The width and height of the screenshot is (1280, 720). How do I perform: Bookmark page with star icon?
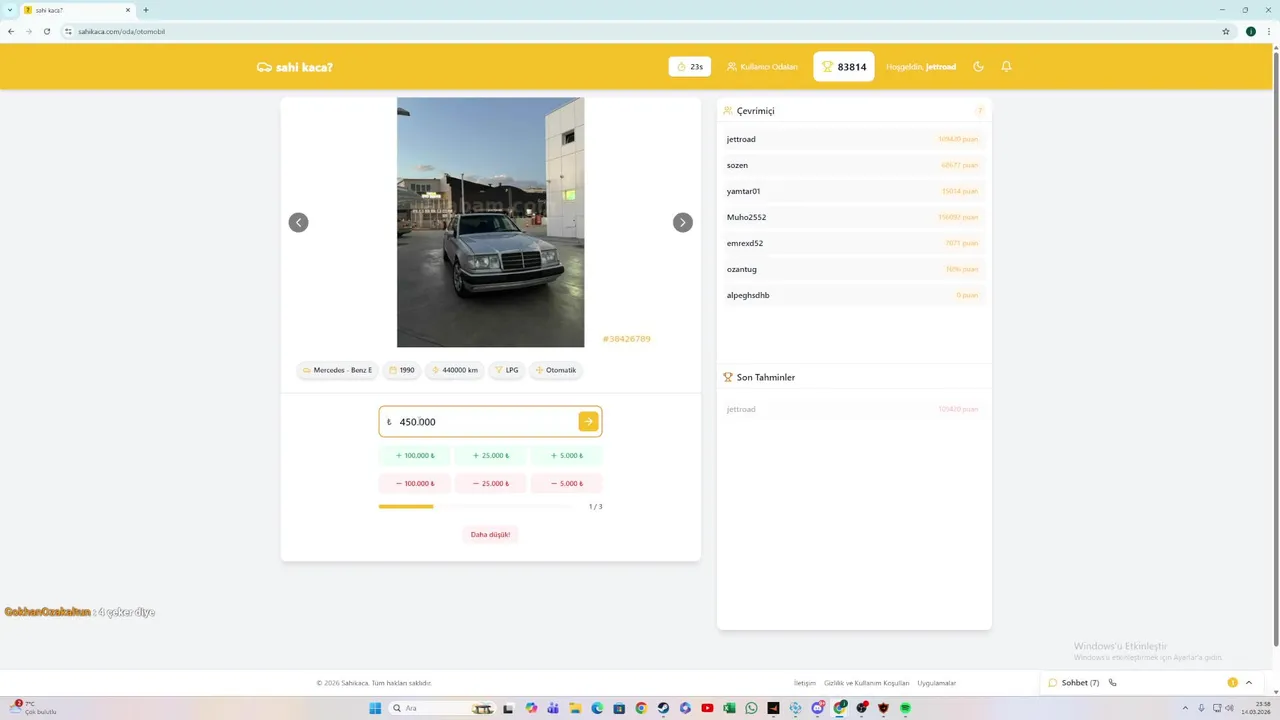tap(1226, 31)
